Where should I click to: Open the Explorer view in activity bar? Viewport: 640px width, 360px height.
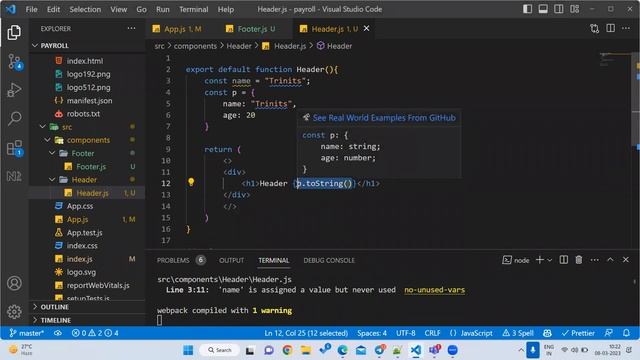[x=14, y=32]
